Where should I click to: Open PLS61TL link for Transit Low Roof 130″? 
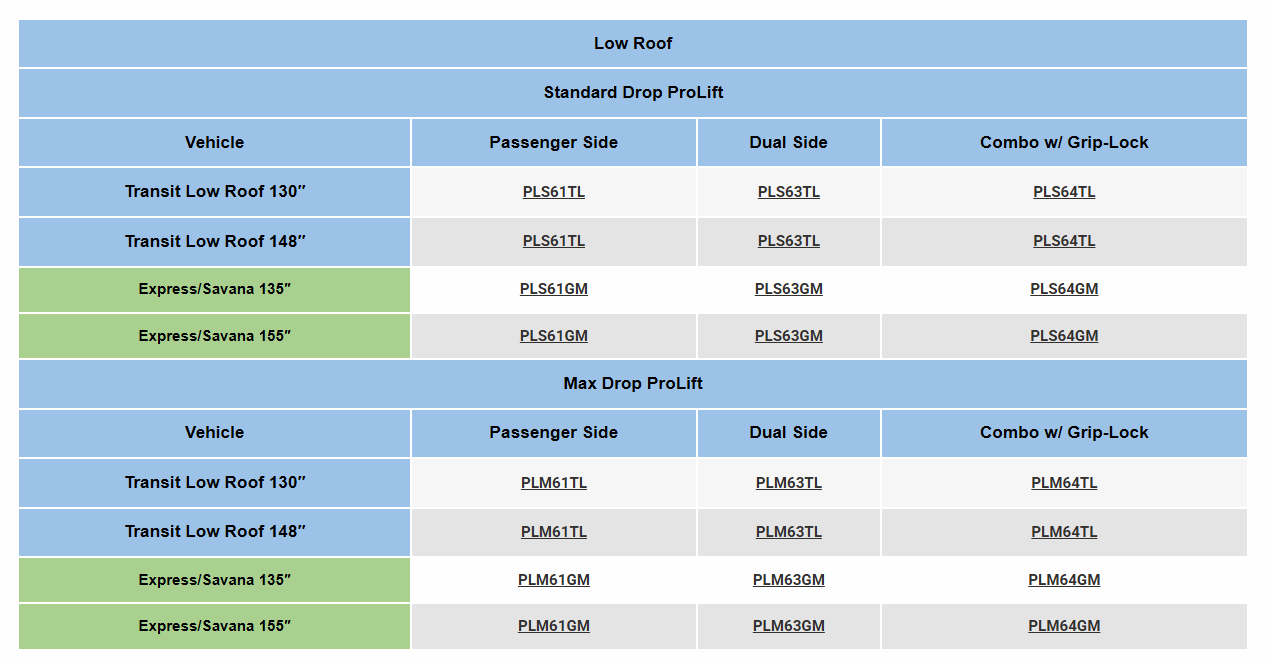(553, 192)
